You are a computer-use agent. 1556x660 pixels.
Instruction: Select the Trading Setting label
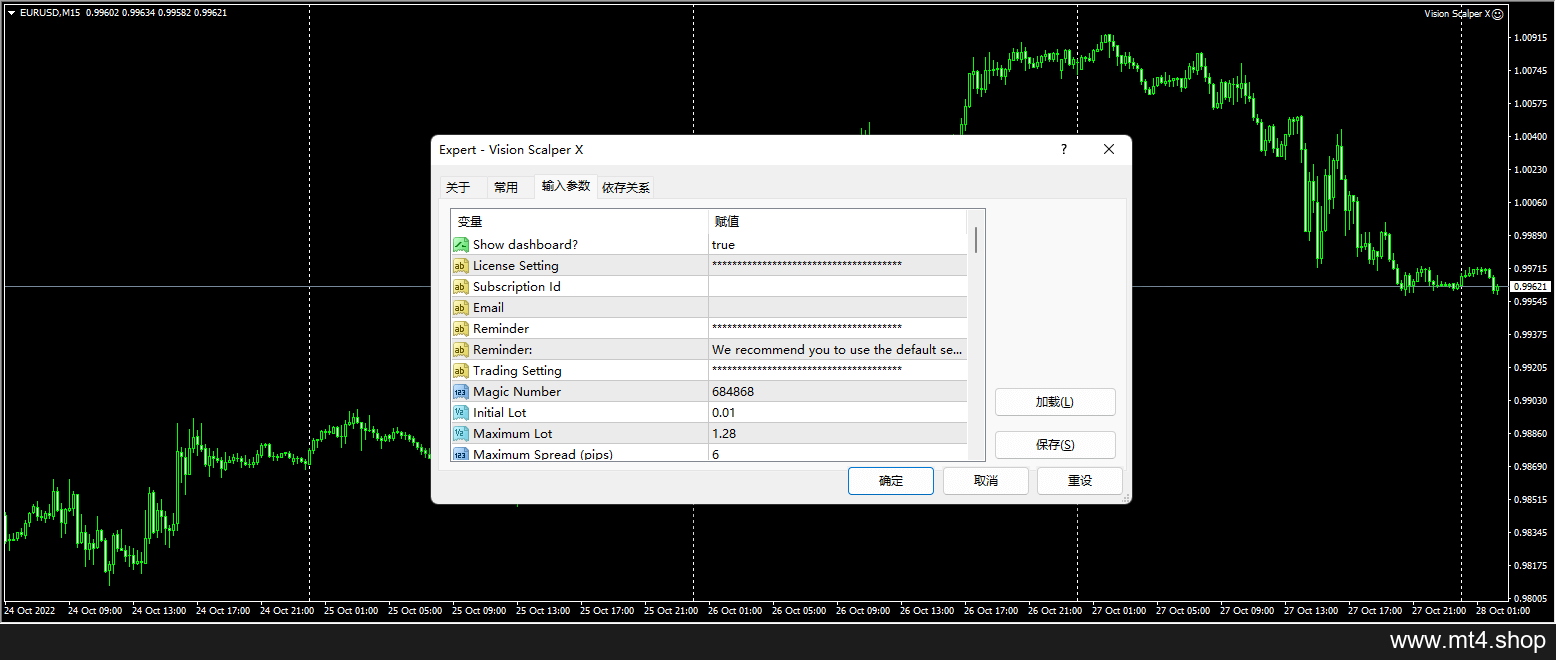pos(517,371)
